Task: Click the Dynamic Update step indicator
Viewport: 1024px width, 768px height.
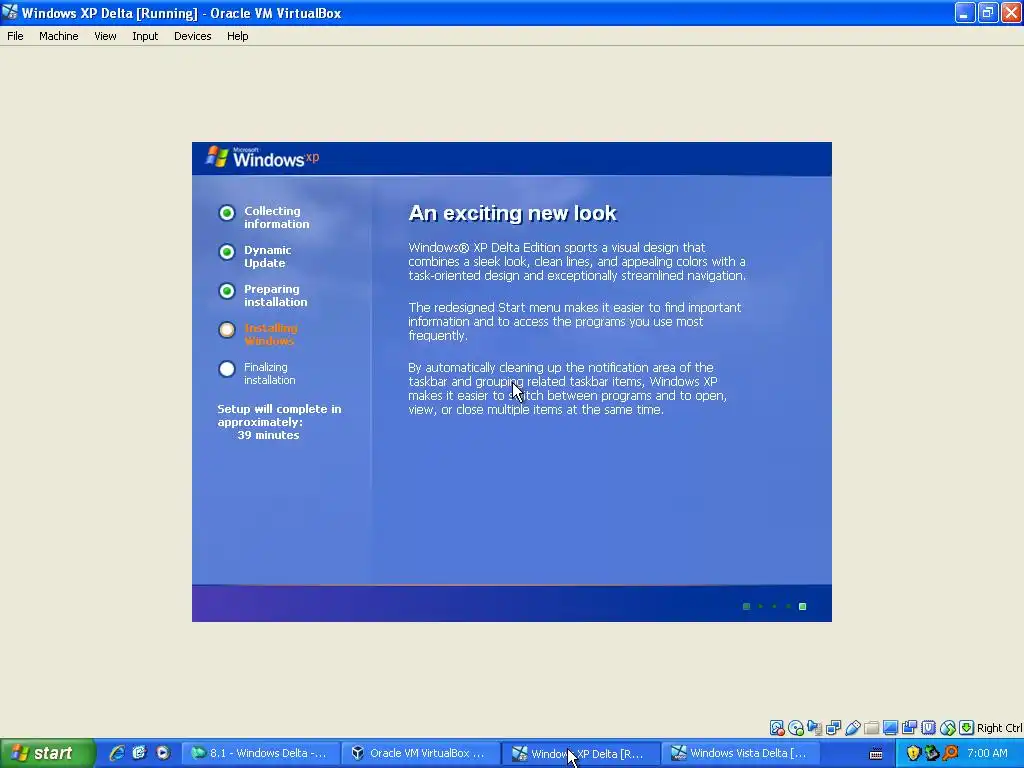Action: tap(227, 252)
